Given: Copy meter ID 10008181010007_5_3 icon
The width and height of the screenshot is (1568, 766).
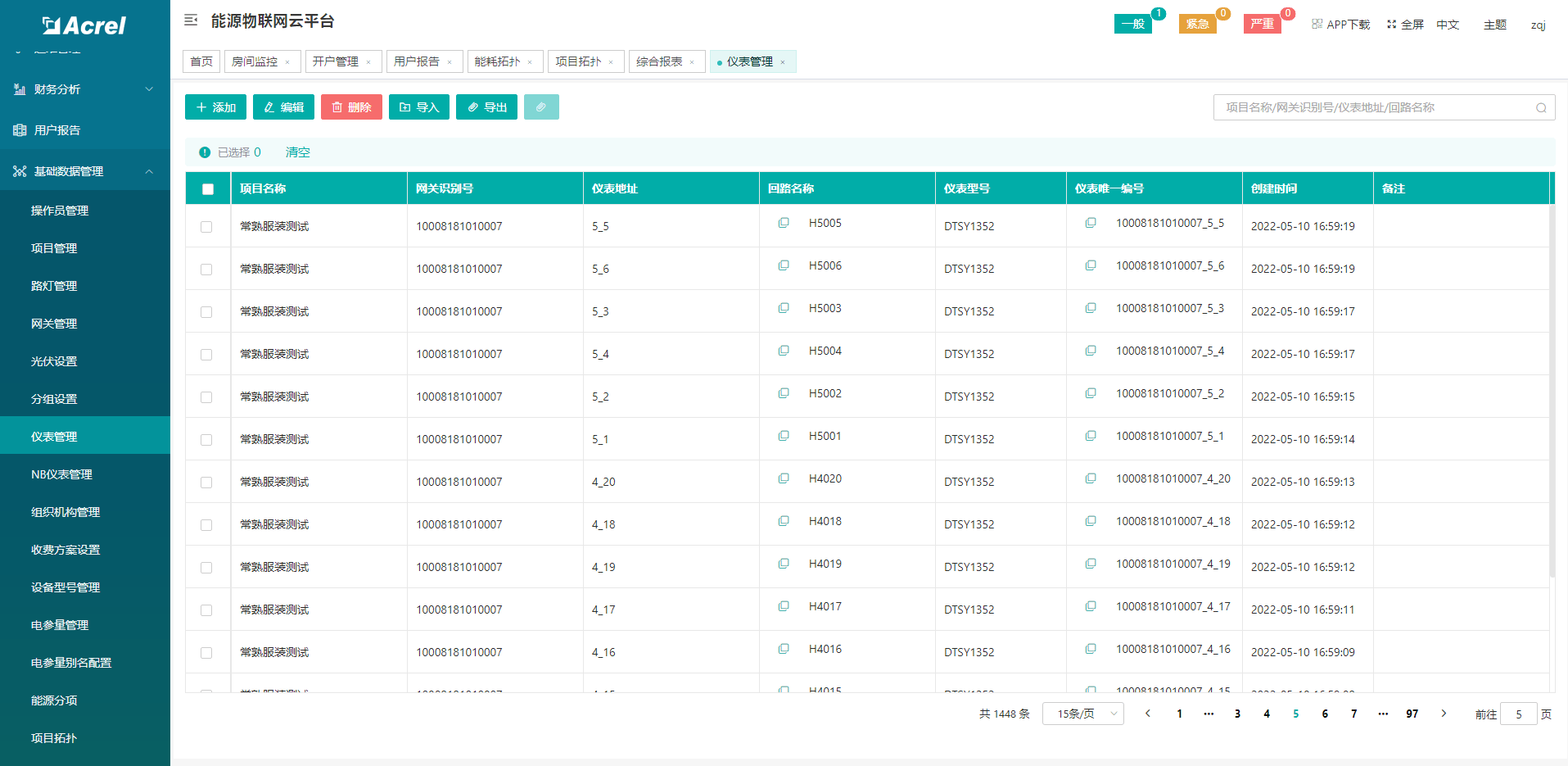Looking at the screenshot, I should tap(1091, 308).
